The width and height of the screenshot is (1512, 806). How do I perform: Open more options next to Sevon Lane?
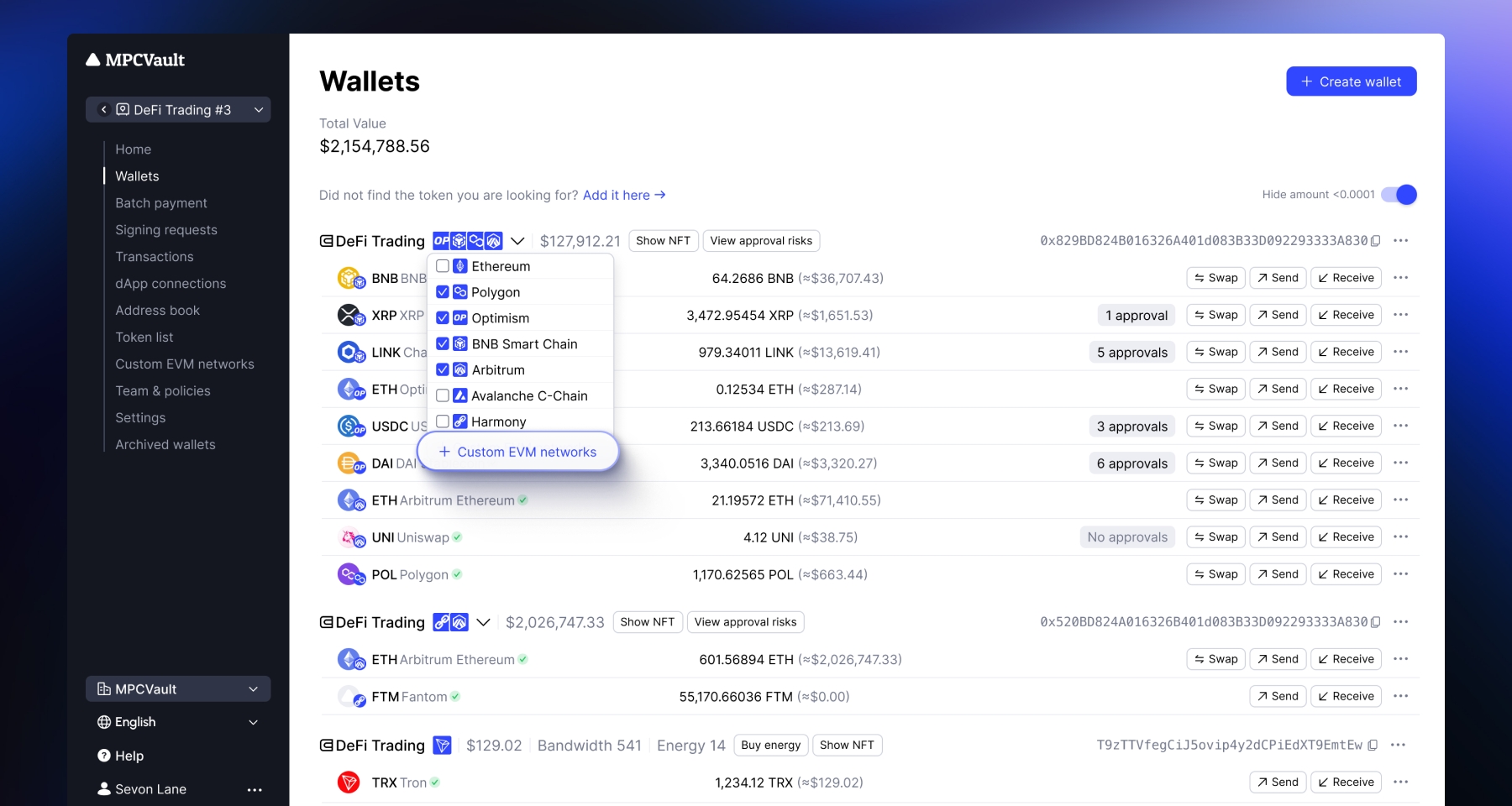[255, 789]
